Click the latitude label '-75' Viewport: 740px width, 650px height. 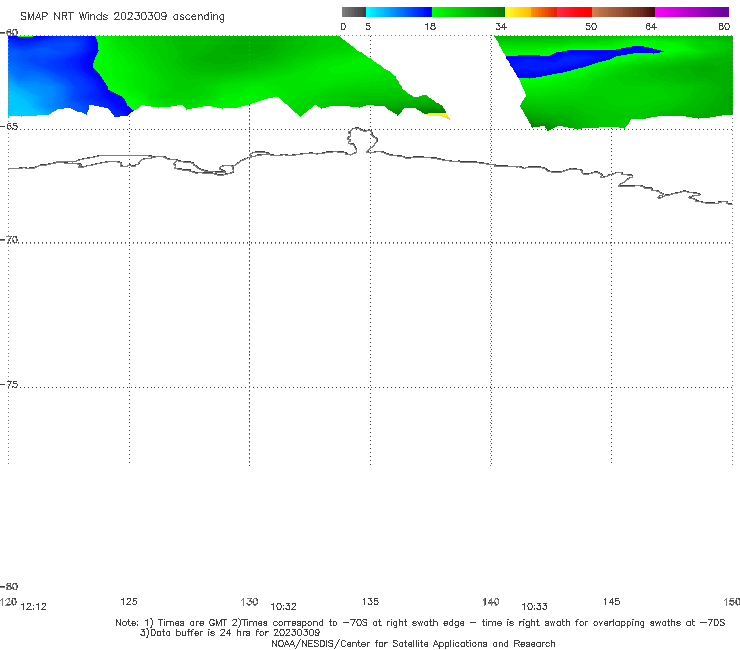click(9, 384)
